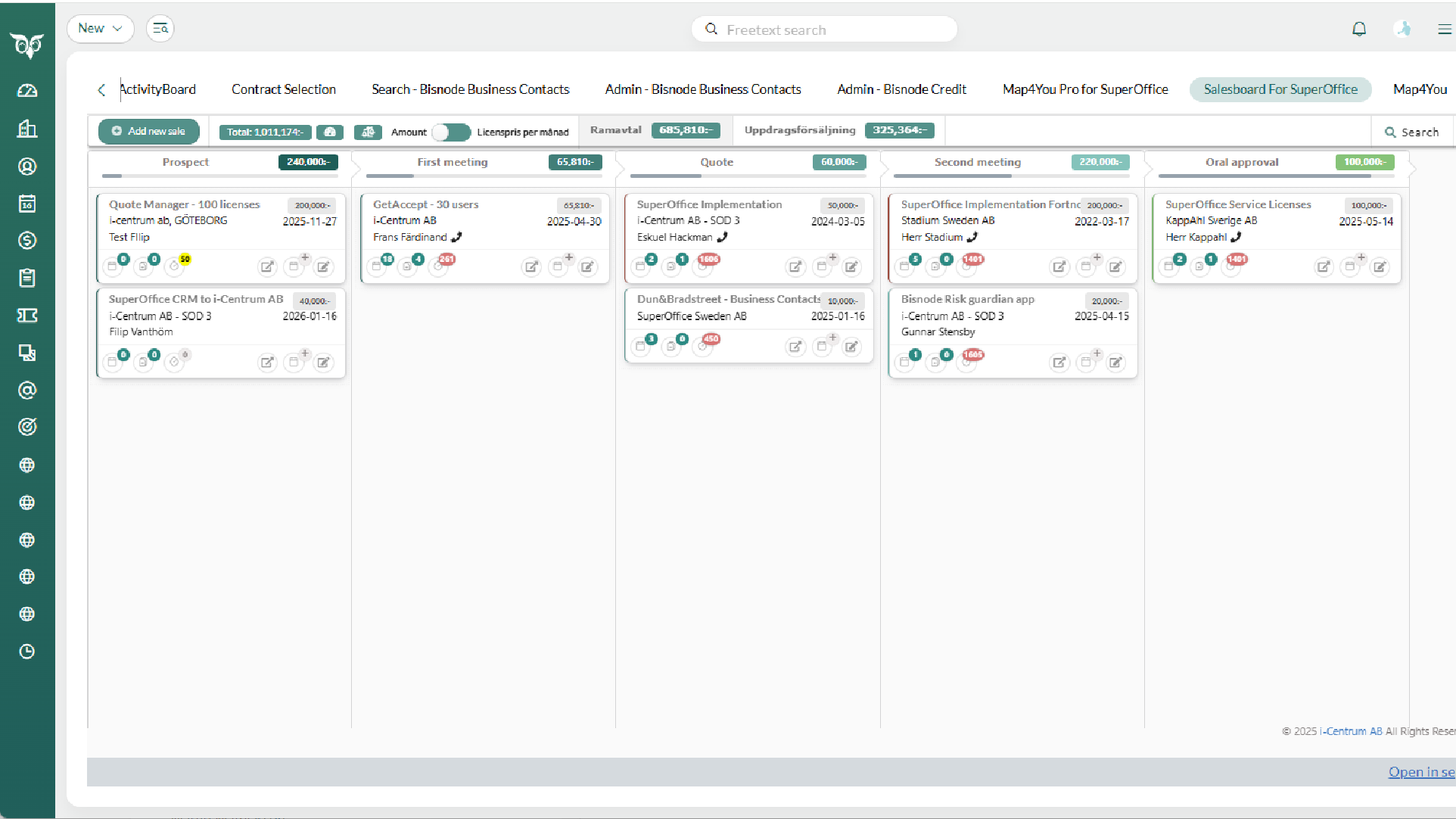
Task: Open the Project clipboard icon in the sidebar
Action: click(27, 278)
